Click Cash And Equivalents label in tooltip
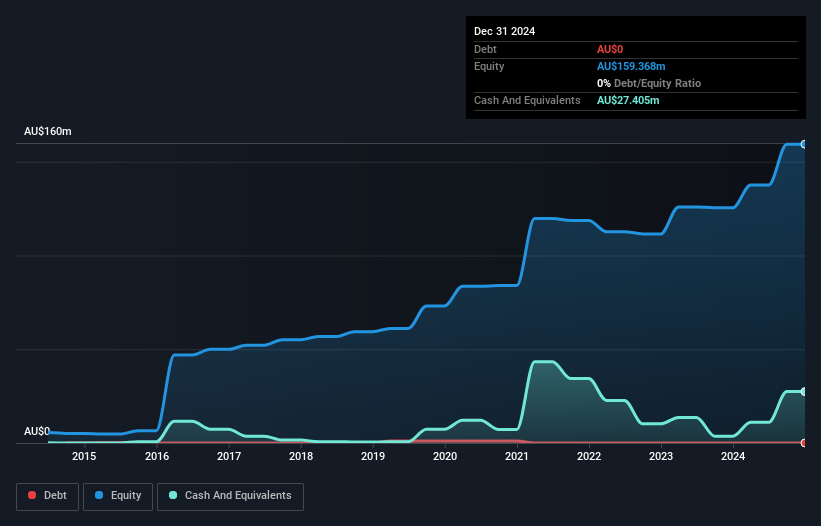Viewport: 821px width, 526px height. (527, 100)
